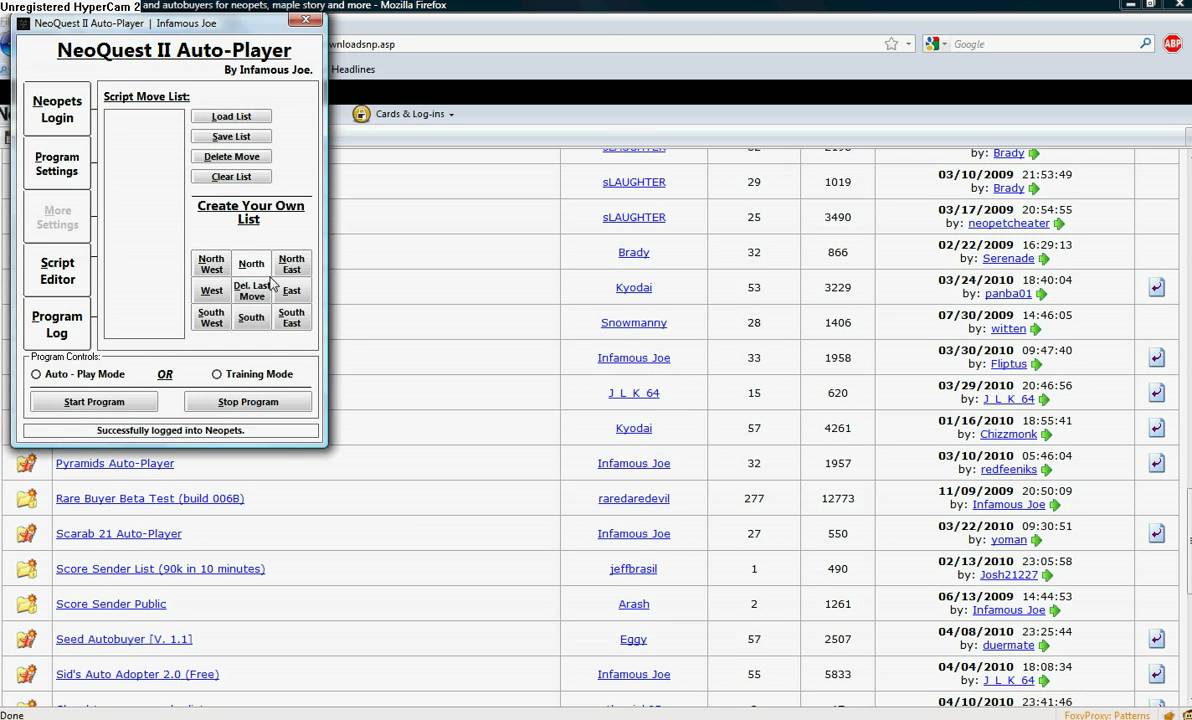Click the search magnifier icon
Screen dimensions: 1192x720
coord(1146,43)
